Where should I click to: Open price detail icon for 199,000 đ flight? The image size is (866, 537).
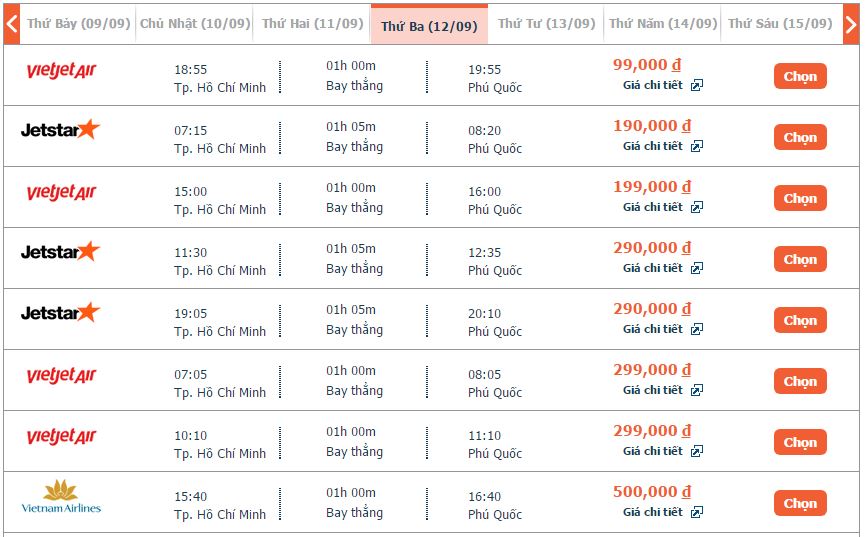696,207
